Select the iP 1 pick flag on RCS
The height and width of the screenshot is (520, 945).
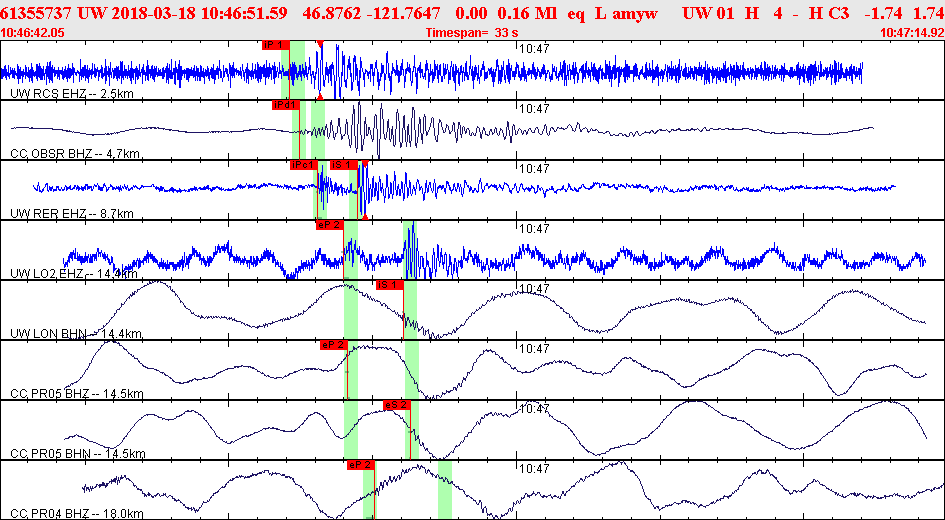pyautogui.click(x=276, y=45)
